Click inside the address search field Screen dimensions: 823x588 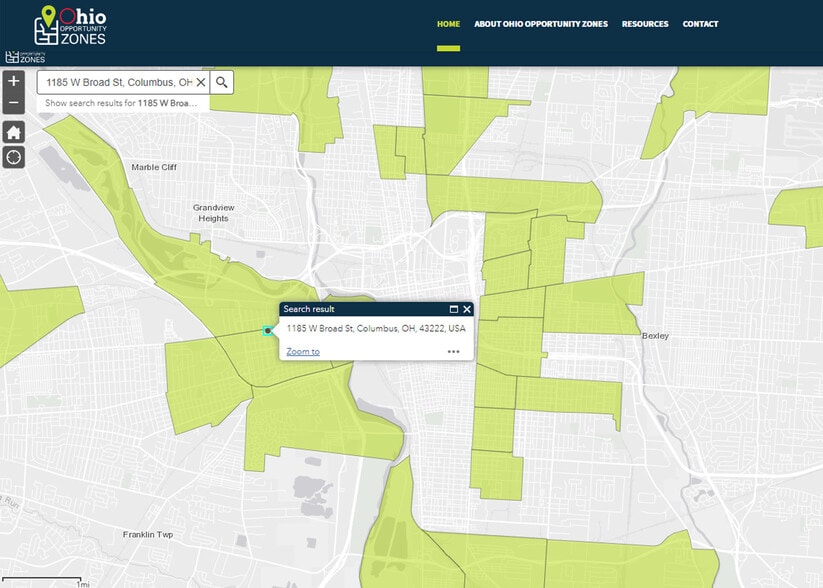coord(115,82)
